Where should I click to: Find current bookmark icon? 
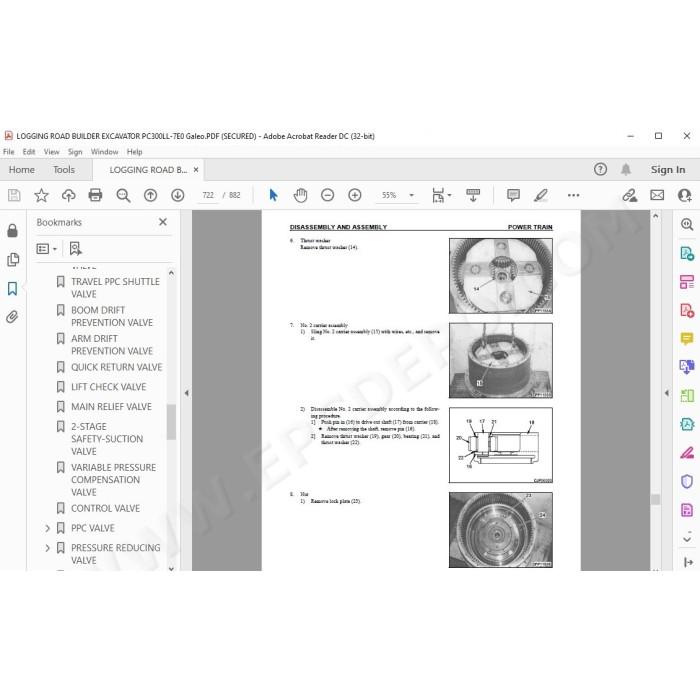click(75, 249)
